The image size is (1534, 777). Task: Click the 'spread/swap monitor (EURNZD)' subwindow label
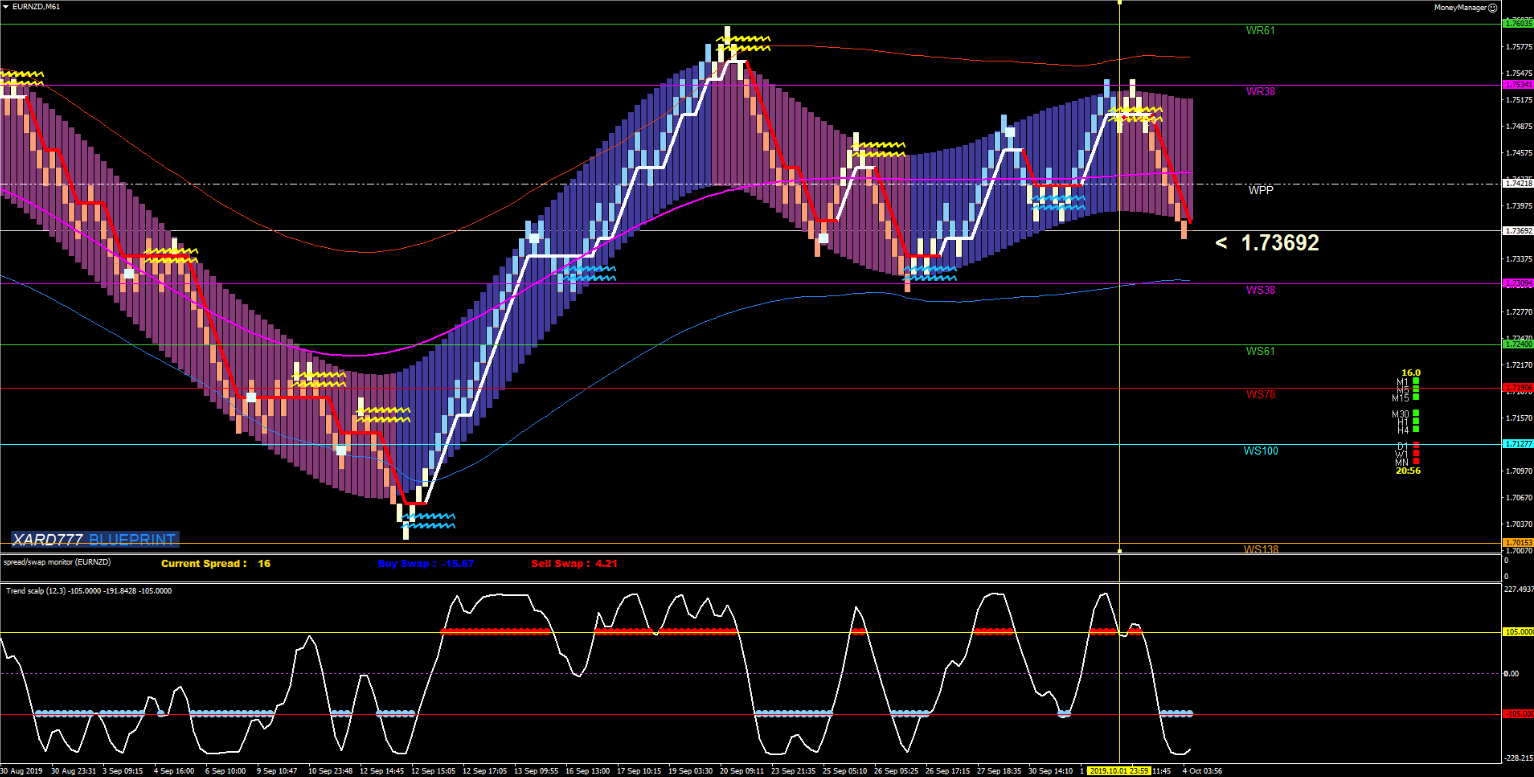(x=58, y=562)
